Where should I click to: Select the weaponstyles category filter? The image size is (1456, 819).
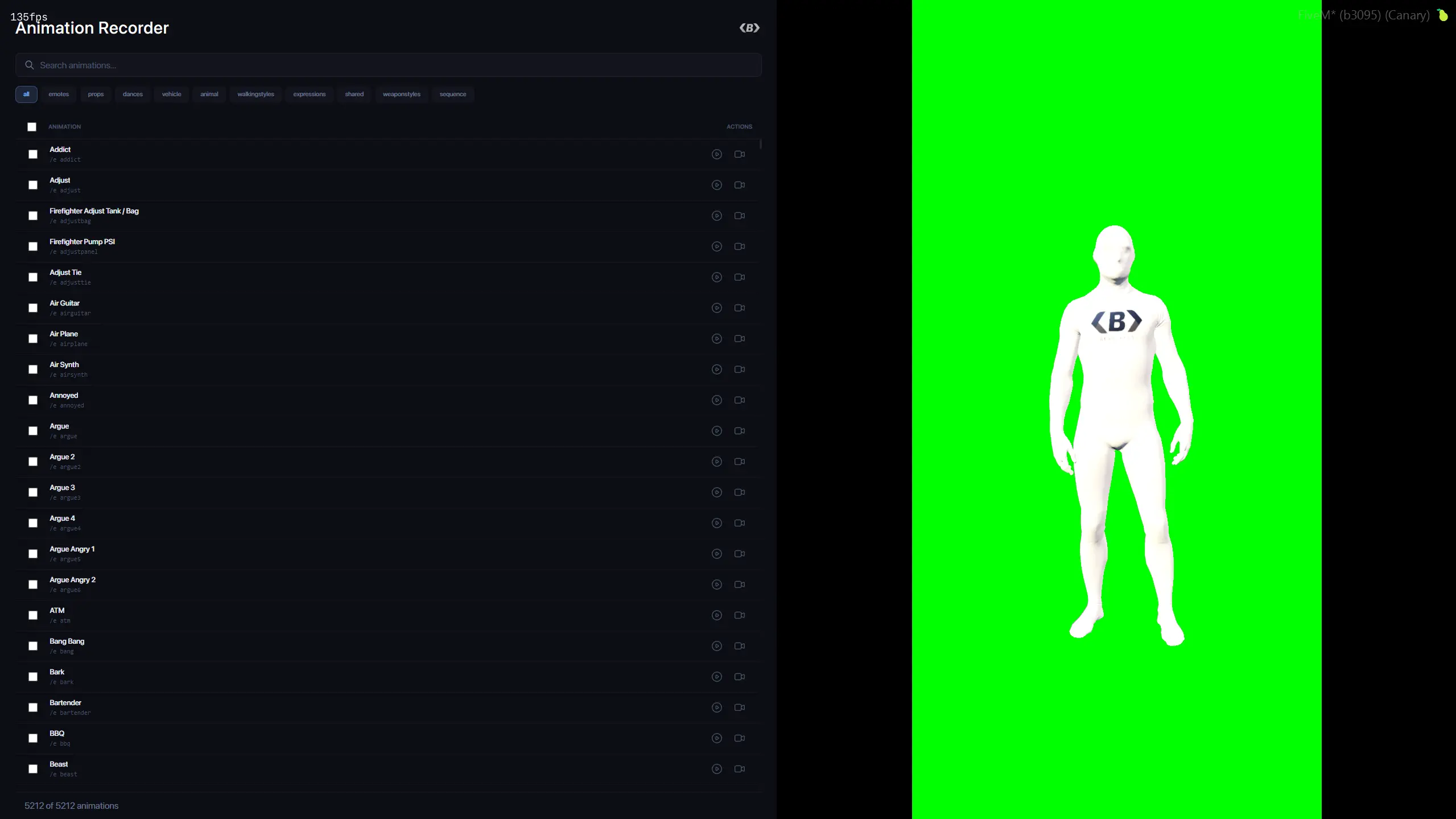(401, 94)
